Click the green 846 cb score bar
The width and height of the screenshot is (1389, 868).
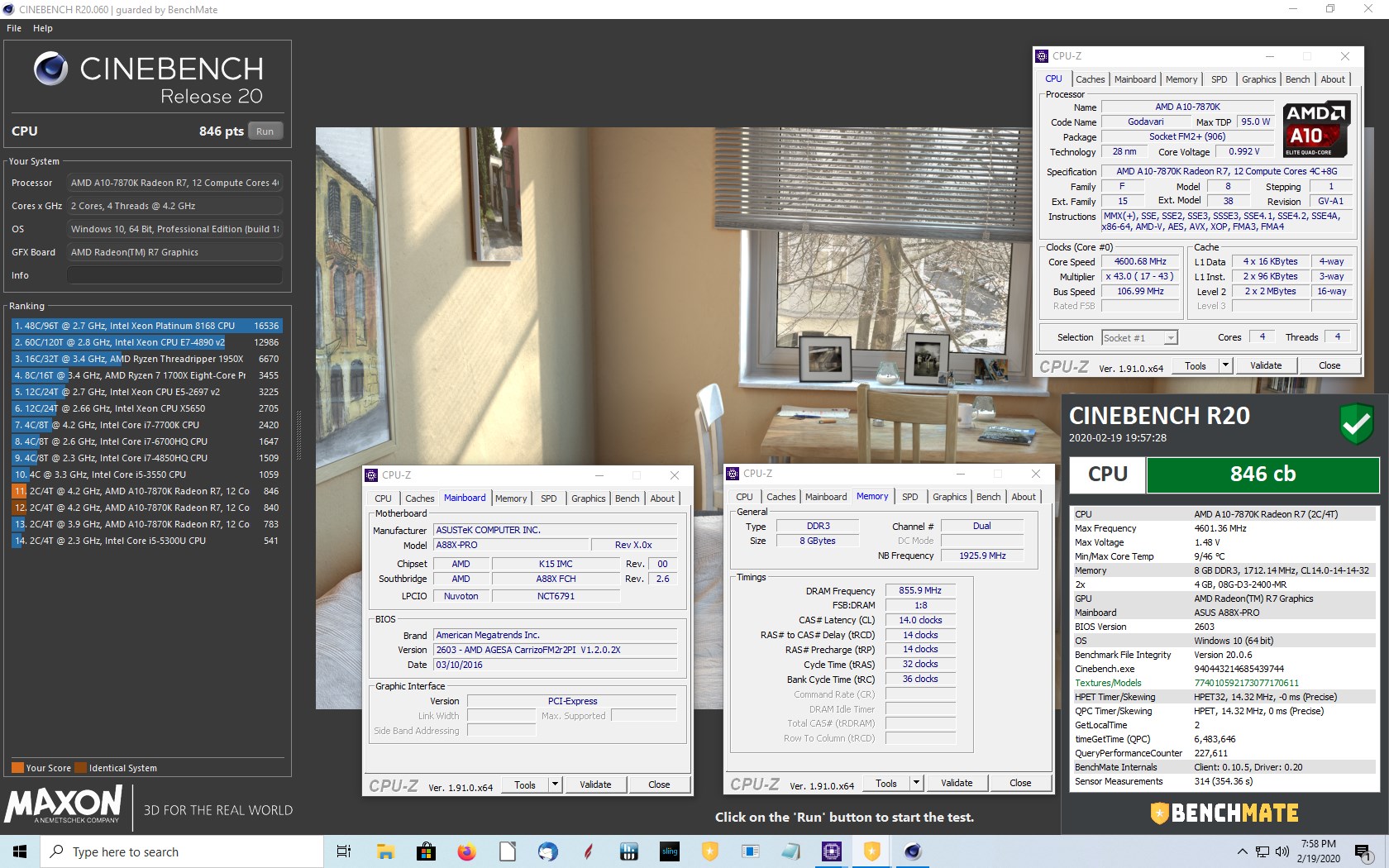point(1263,475)
